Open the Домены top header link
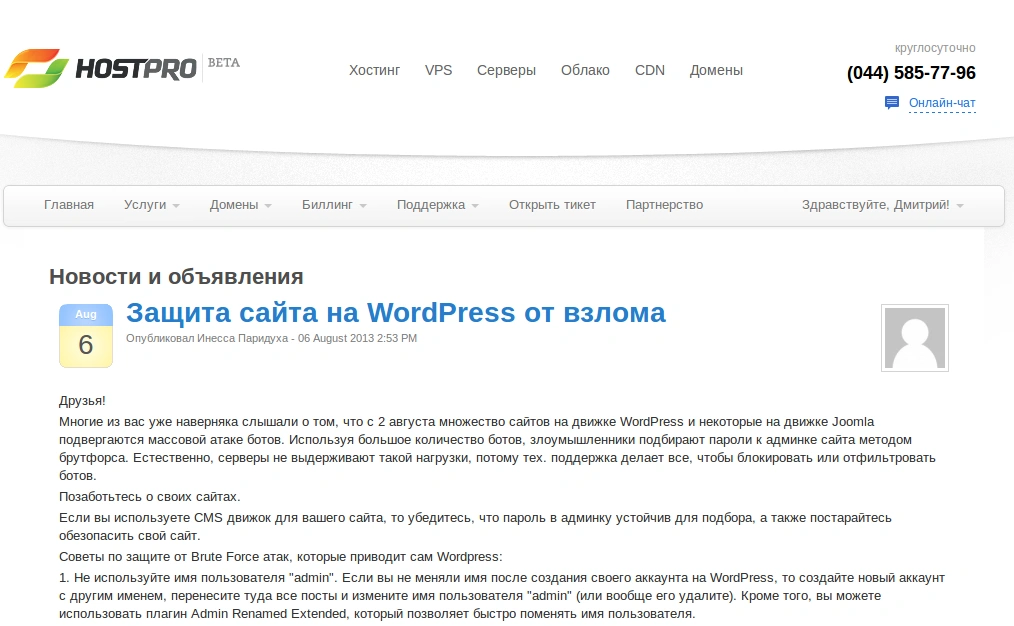This screenshot has width=1014, height=626. point(716,70)
